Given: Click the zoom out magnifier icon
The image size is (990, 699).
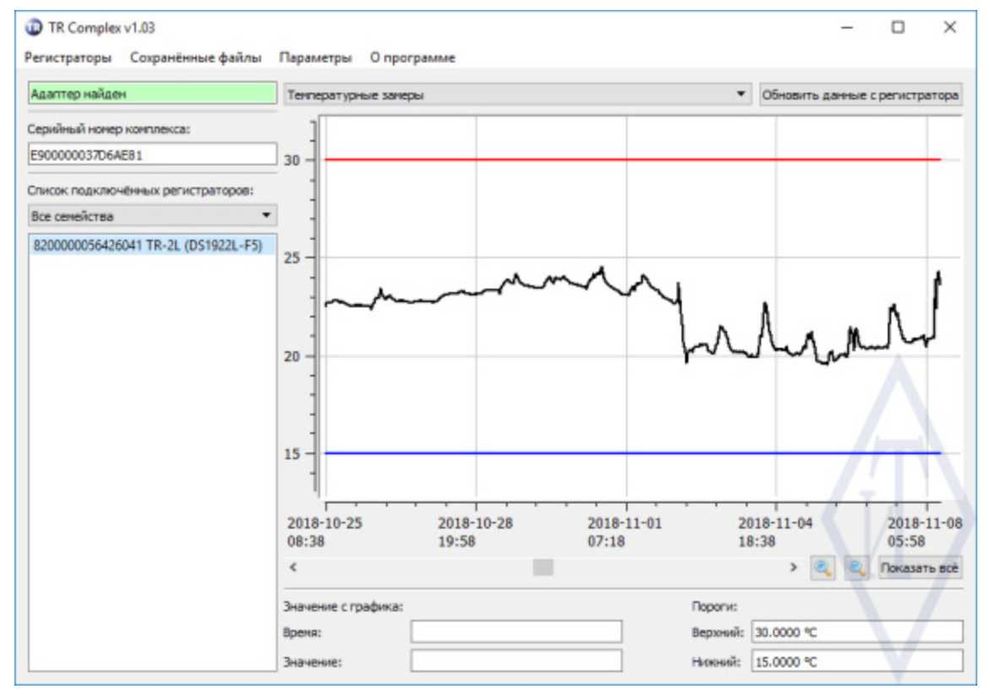Looking at the screenshot, I should pyautogui.click(x=857, y=568).
